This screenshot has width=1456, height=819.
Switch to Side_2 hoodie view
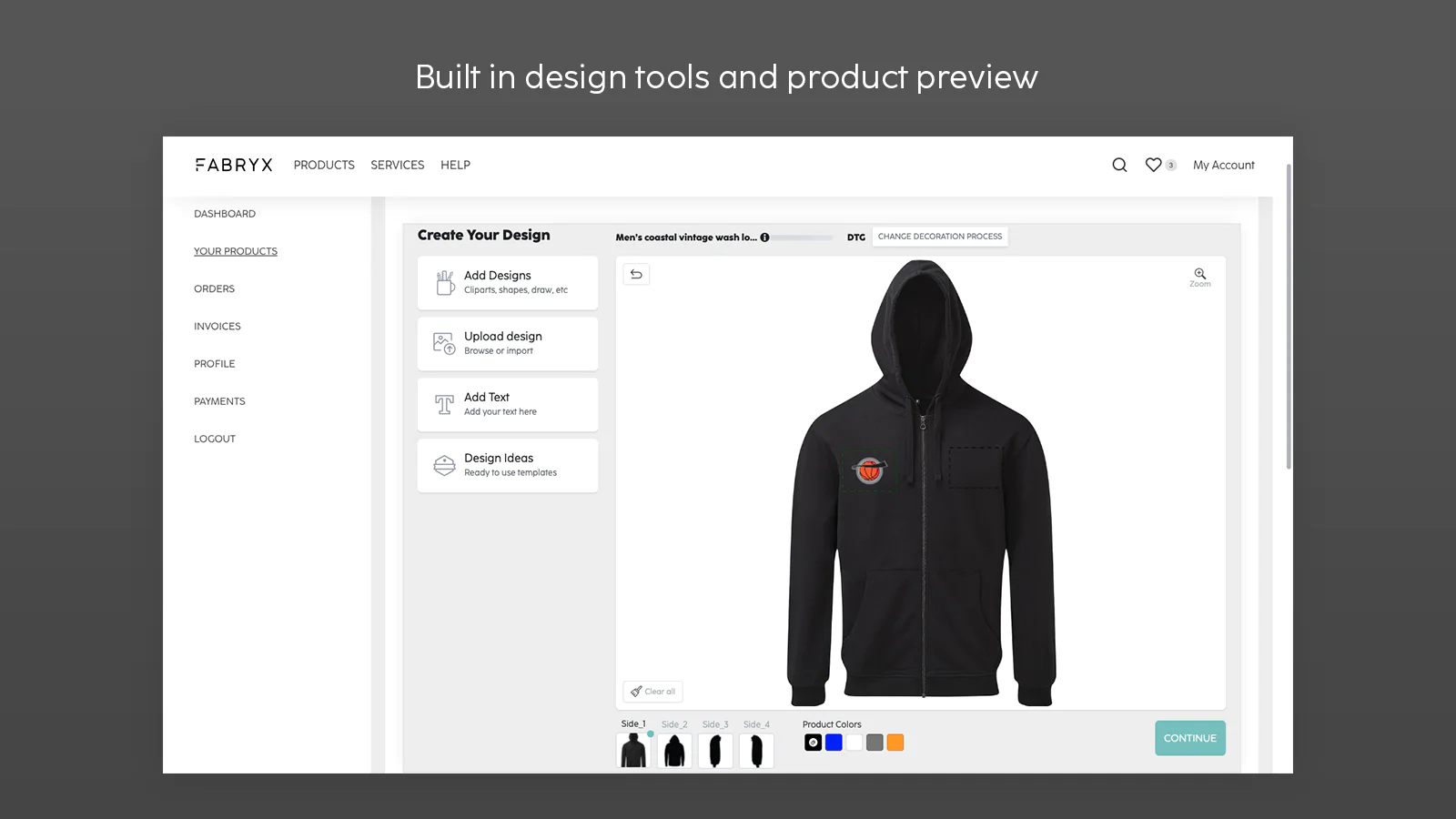674,751
